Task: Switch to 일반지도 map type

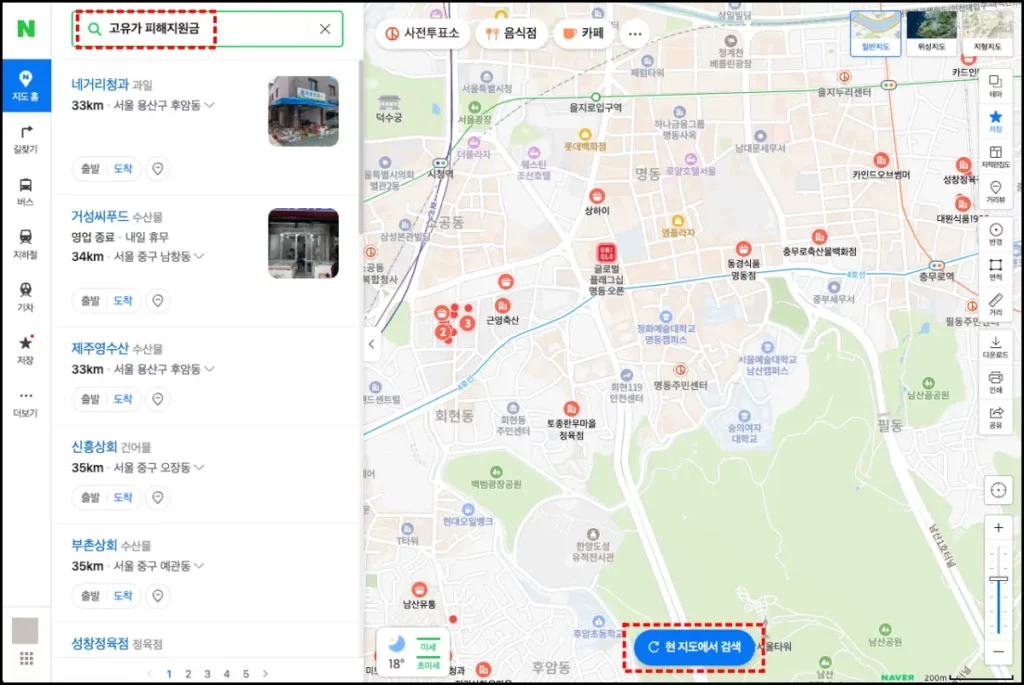Action: (875, 33)
